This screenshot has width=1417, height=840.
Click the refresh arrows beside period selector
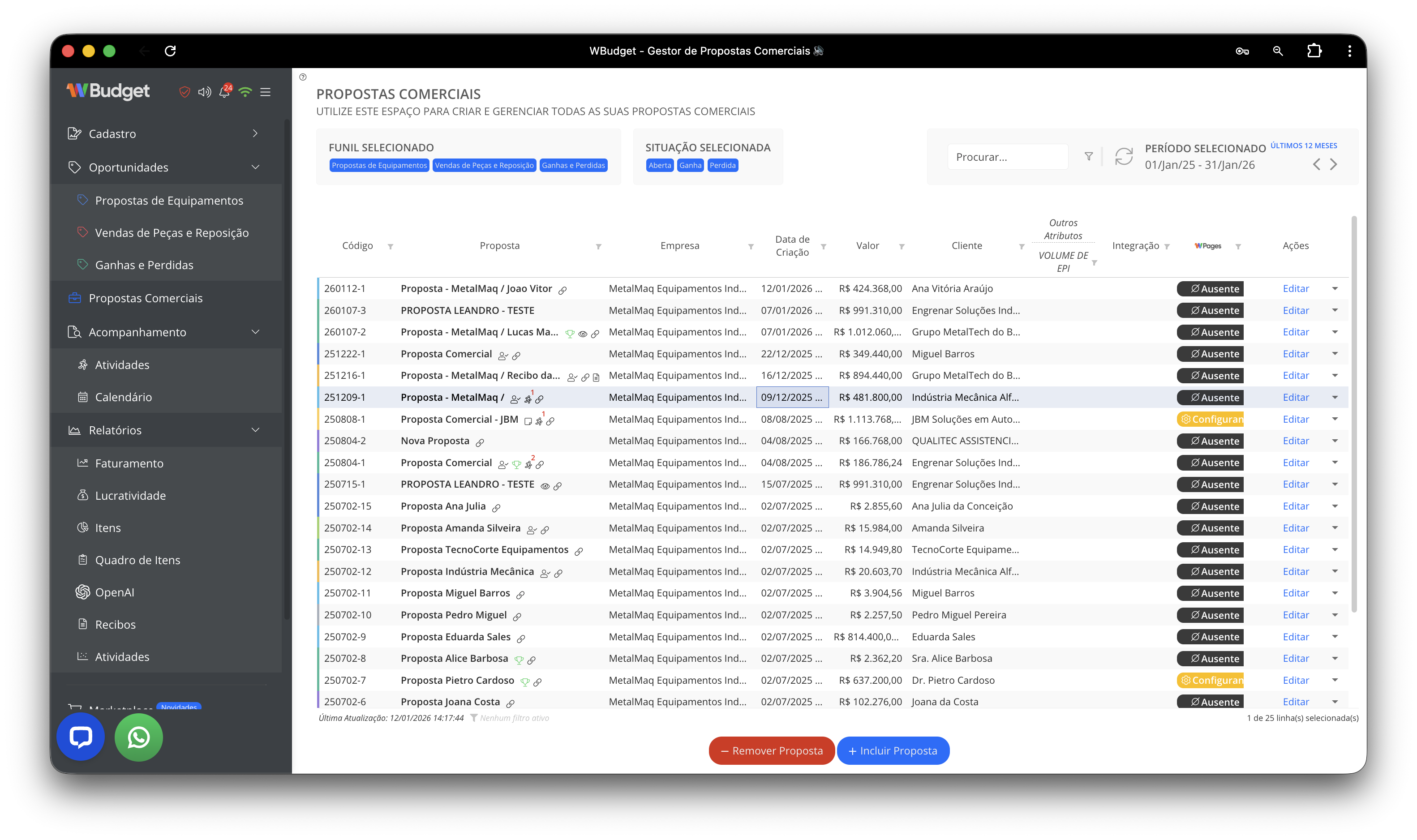[x=1124, y=157]
